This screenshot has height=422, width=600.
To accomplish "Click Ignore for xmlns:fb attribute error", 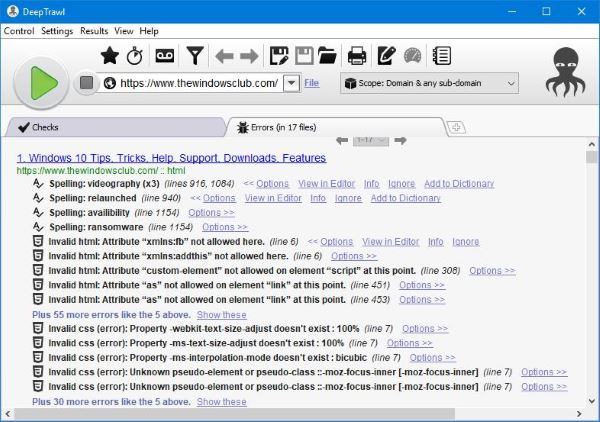I will coord(466,242).
